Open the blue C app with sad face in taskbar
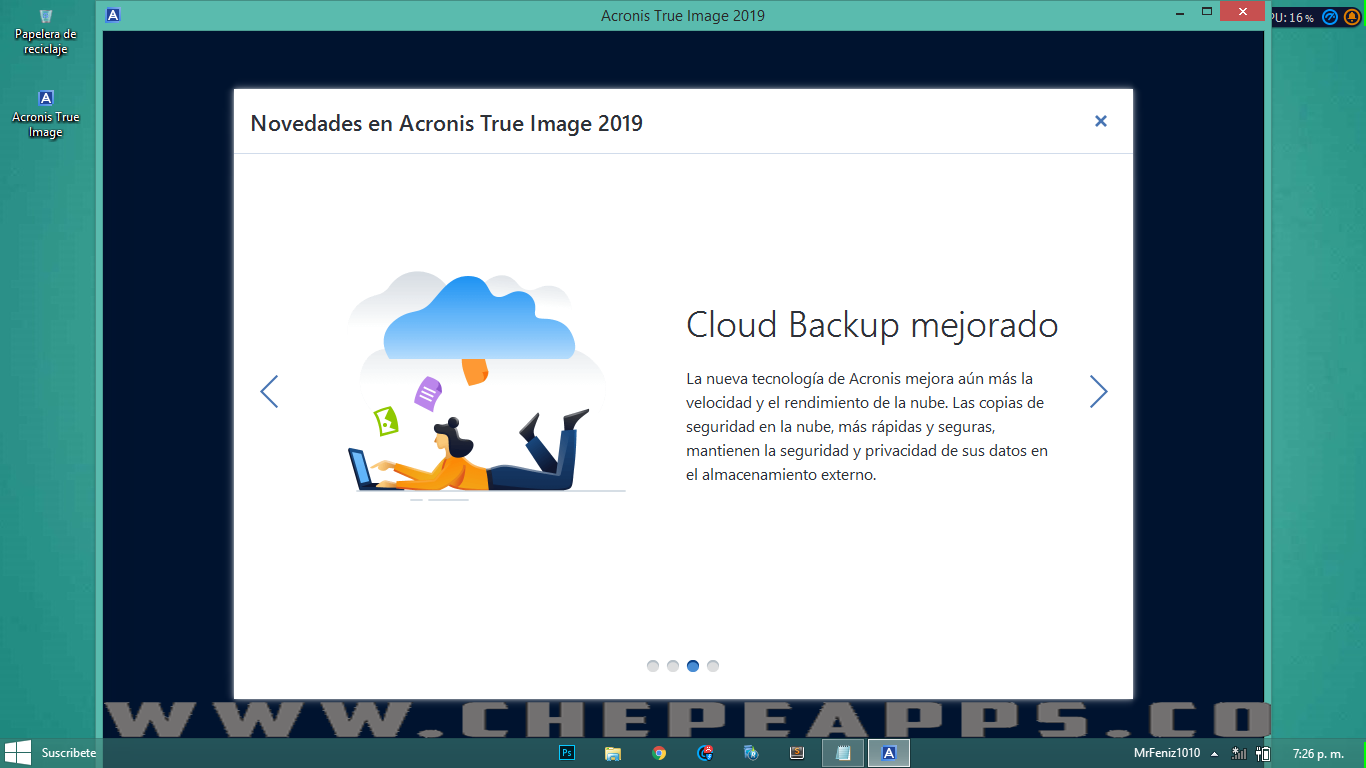 point(705,753)
